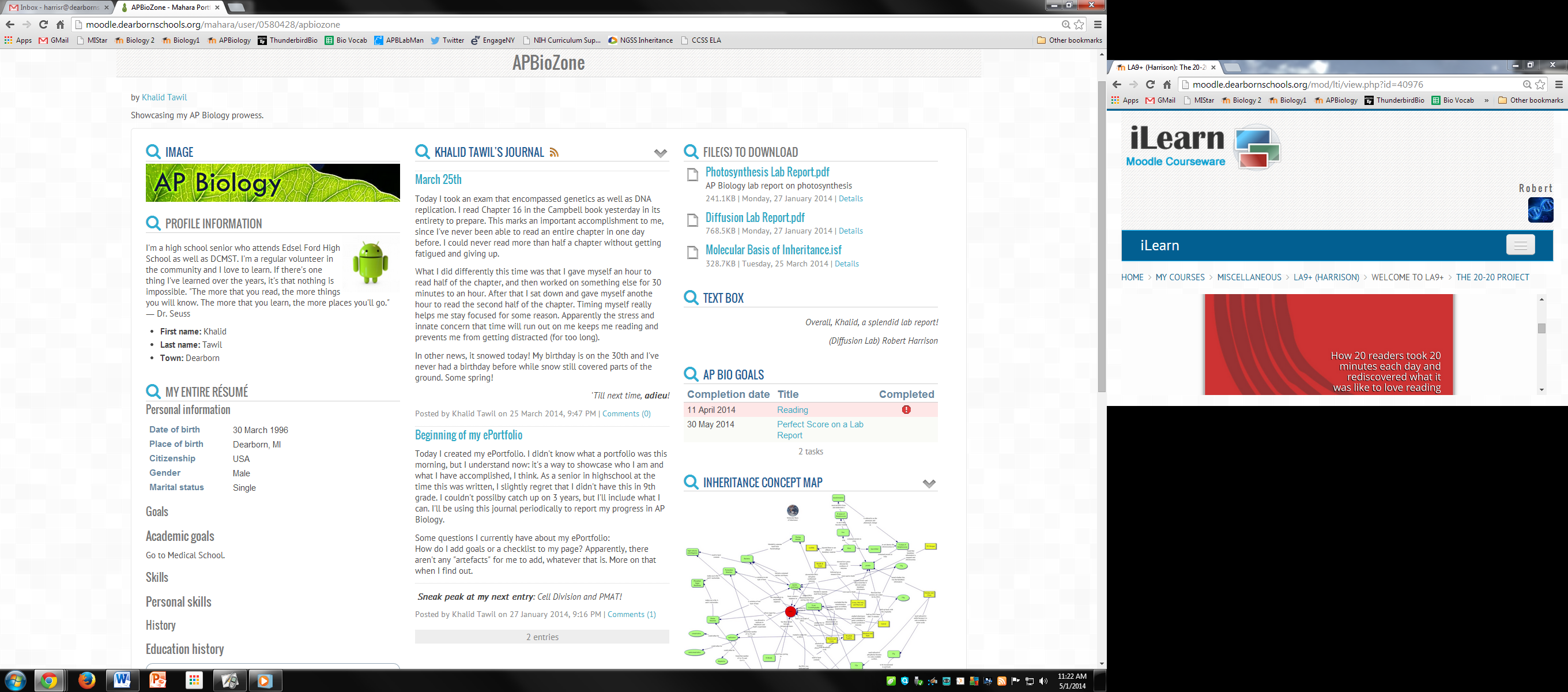Open the Bio Vocab bookmark in main bookmarks bar
The height and width of the screenshot is (692, 1568).
[346, 40]
